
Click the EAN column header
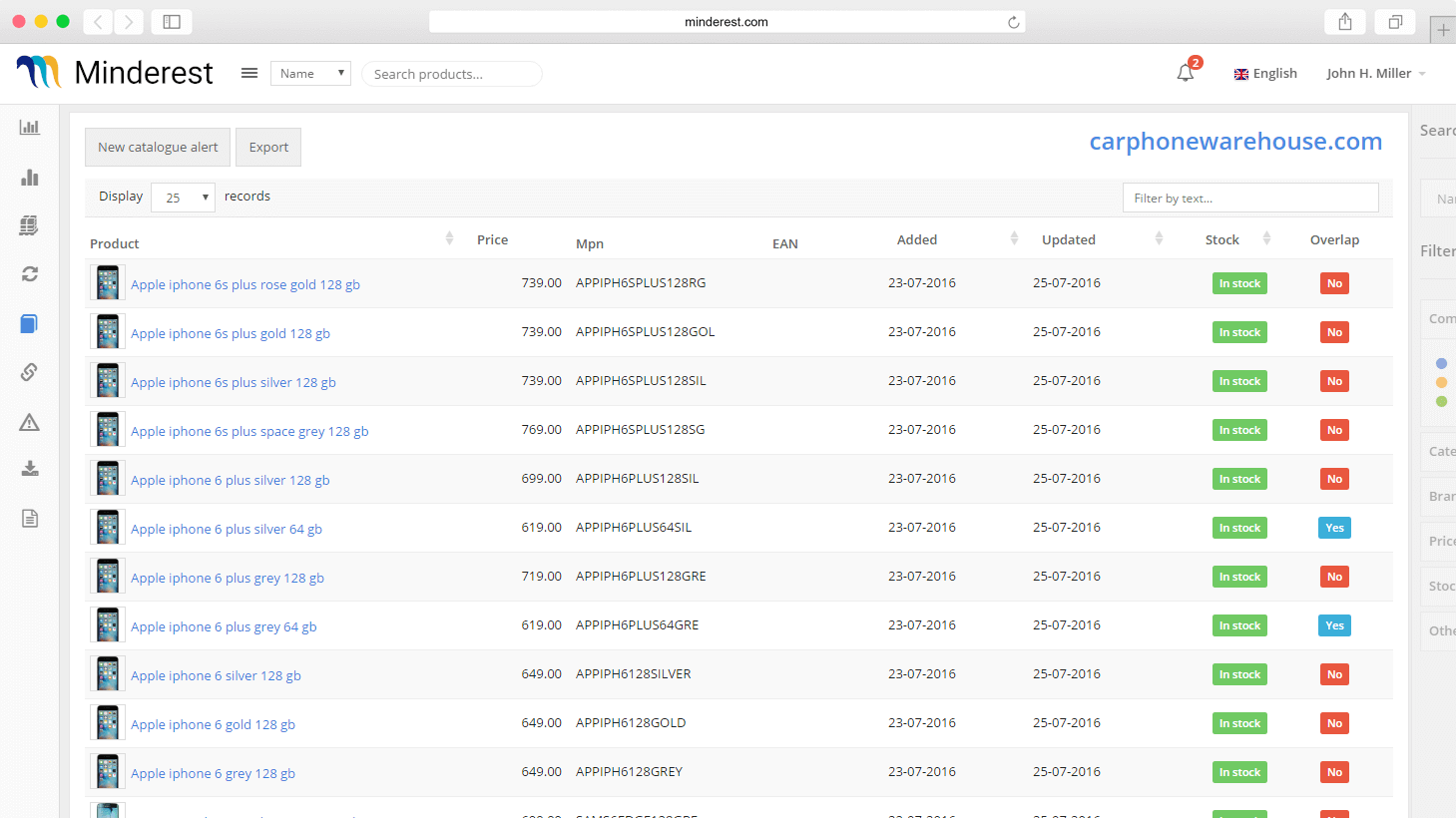coord(784,243)
